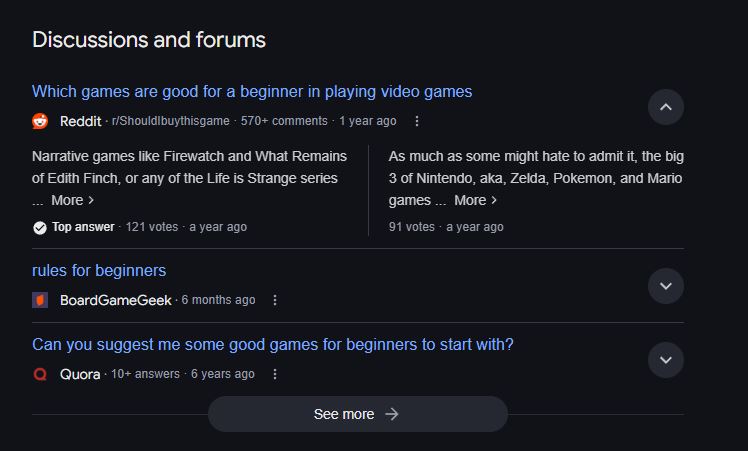Expand the Quora discussion result
This screenshot has height=451, width=748.
[665, 360]
